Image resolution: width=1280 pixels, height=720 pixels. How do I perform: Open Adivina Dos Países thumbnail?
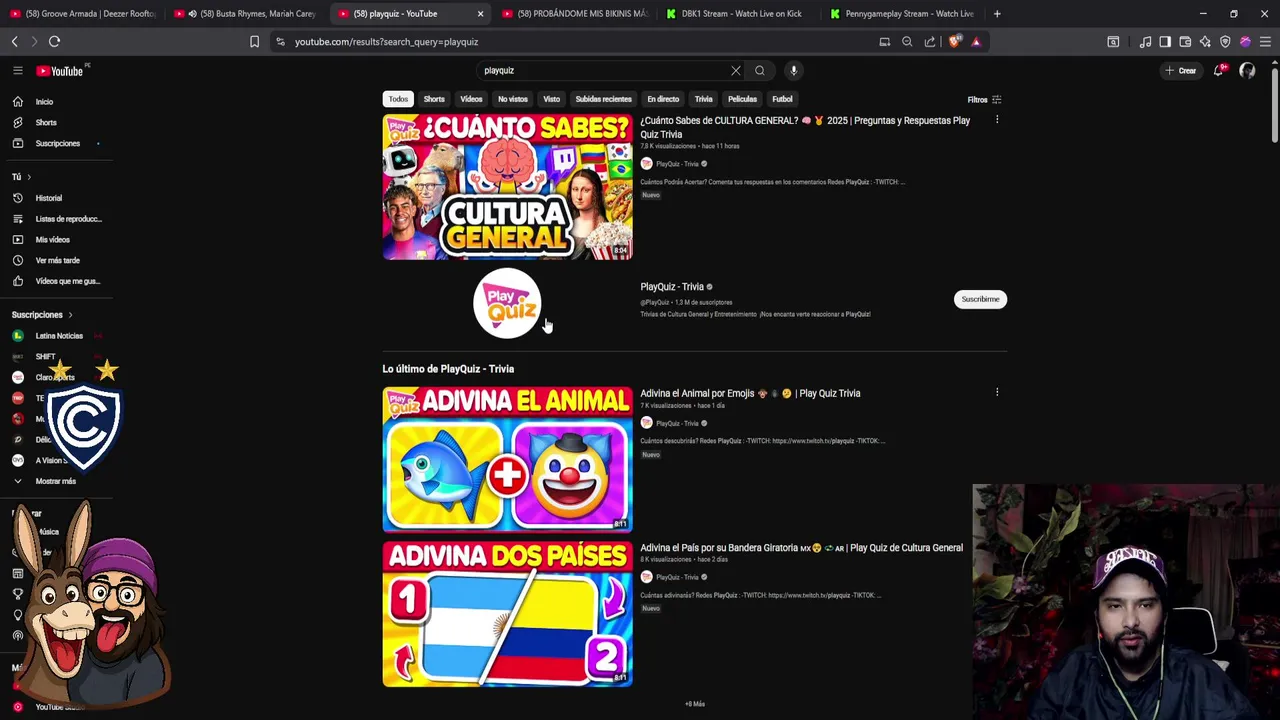(x=507, y=614)
